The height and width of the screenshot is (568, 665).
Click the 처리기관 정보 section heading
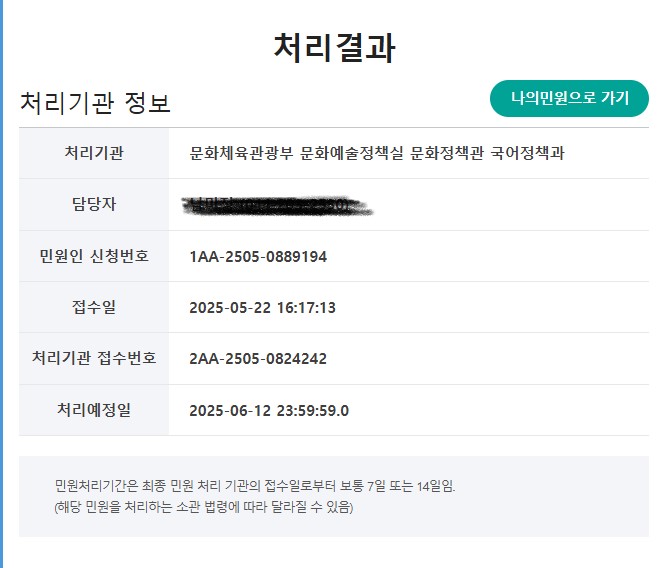click(95, 103)
